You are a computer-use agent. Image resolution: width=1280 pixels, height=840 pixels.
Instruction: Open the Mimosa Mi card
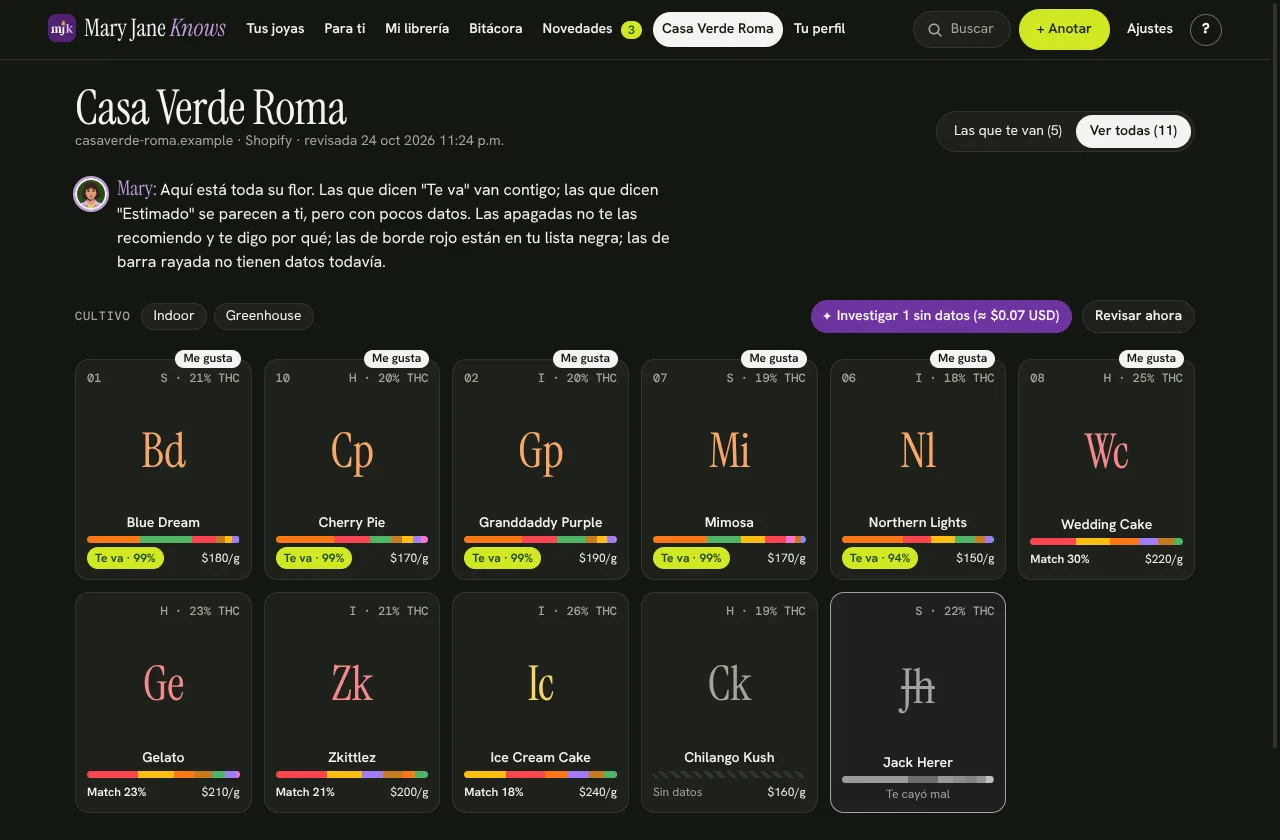point(729,470)
